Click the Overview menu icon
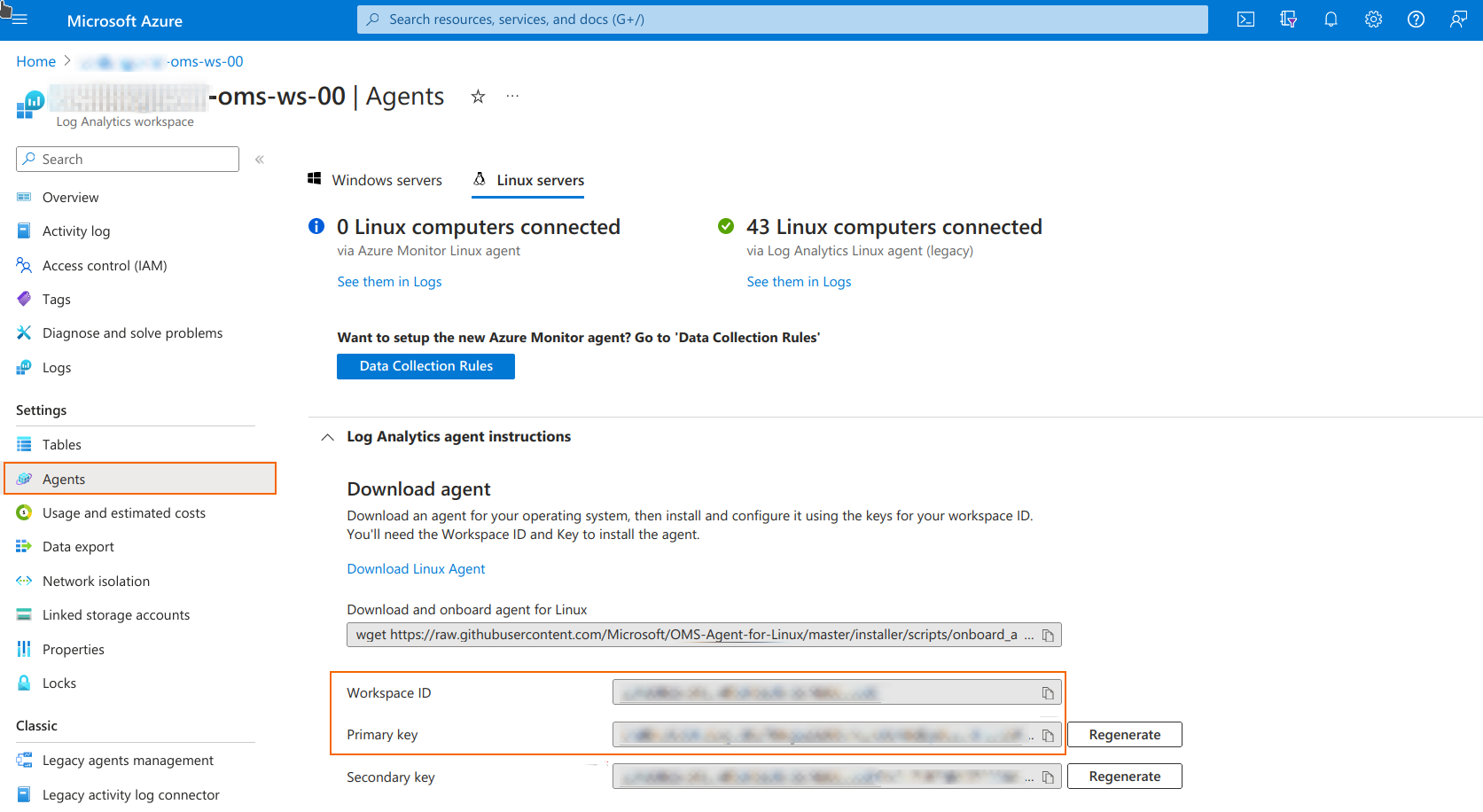Screen dimensions: 1483x812 [24, 198]
